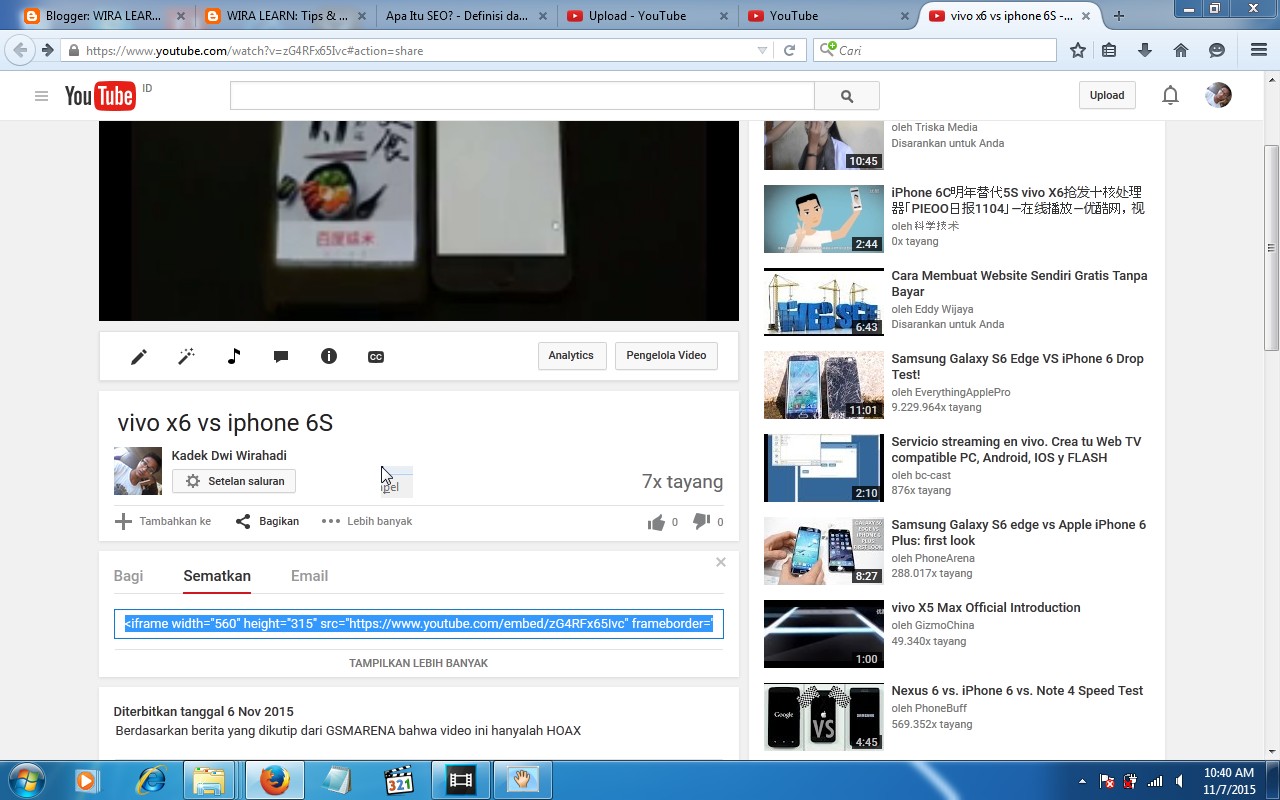The image size is (1280, 800).
Task: Open Servicio streaming en vivo thumbnail
Action: pos(824,468)
